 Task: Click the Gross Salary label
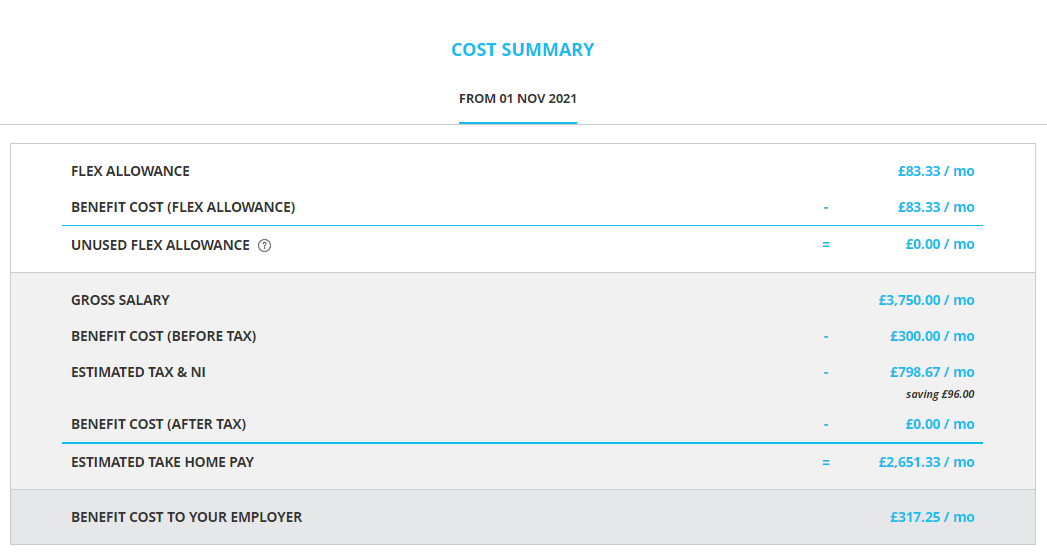coord(120,300)
